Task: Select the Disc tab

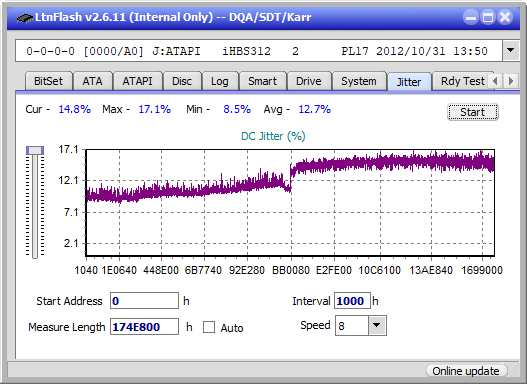Action: point(182,81)
